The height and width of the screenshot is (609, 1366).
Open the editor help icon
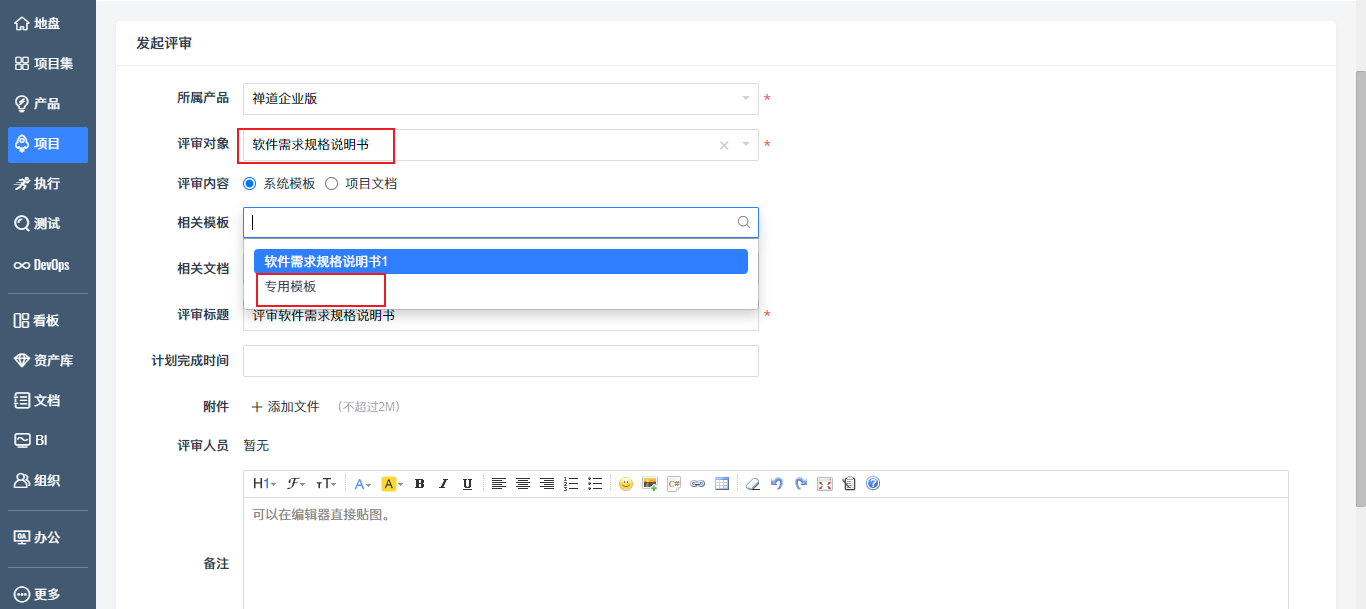click(873, 484)
